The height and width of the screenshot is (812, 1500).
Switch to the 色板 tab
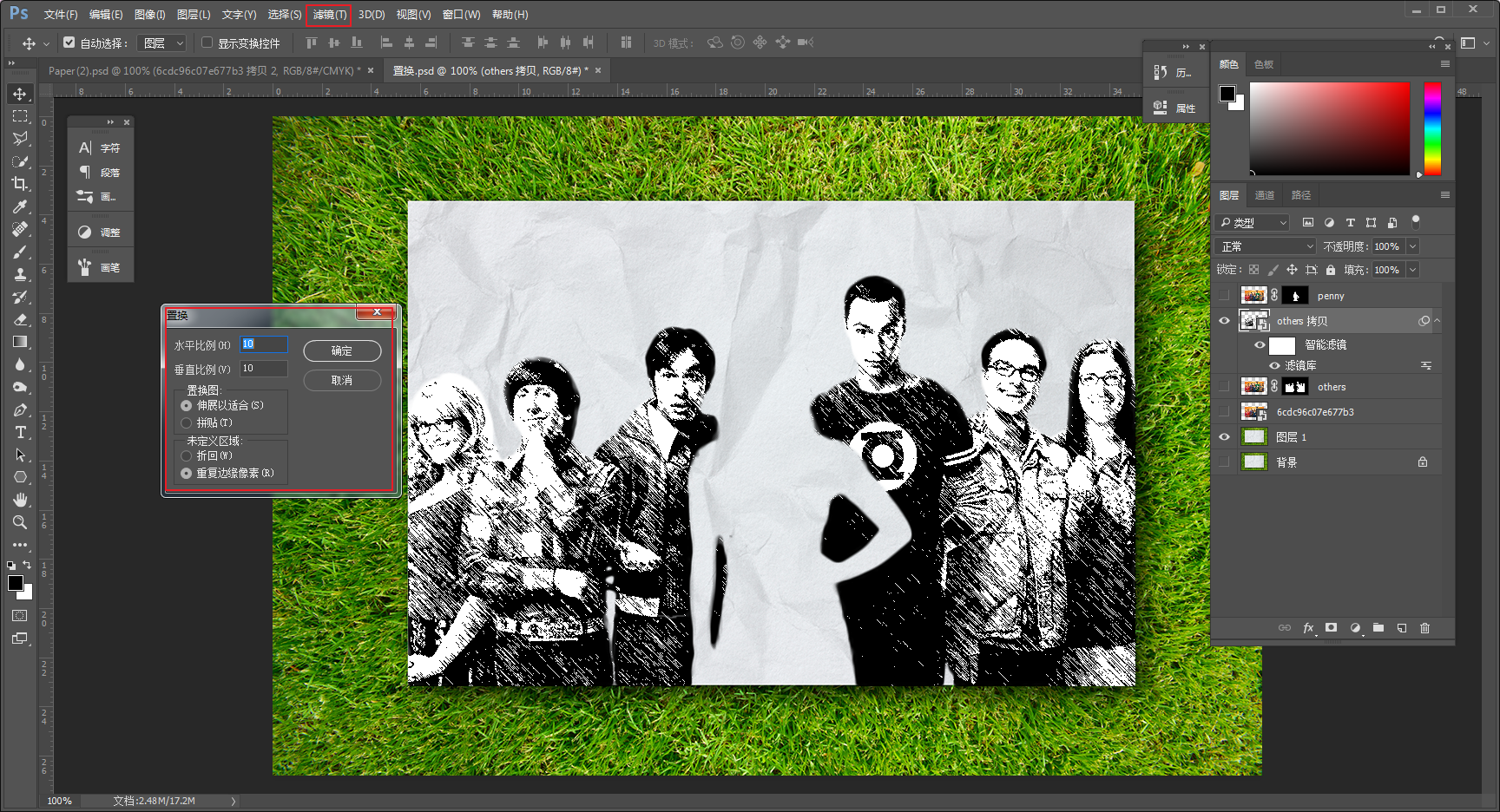pos(1264,64)
